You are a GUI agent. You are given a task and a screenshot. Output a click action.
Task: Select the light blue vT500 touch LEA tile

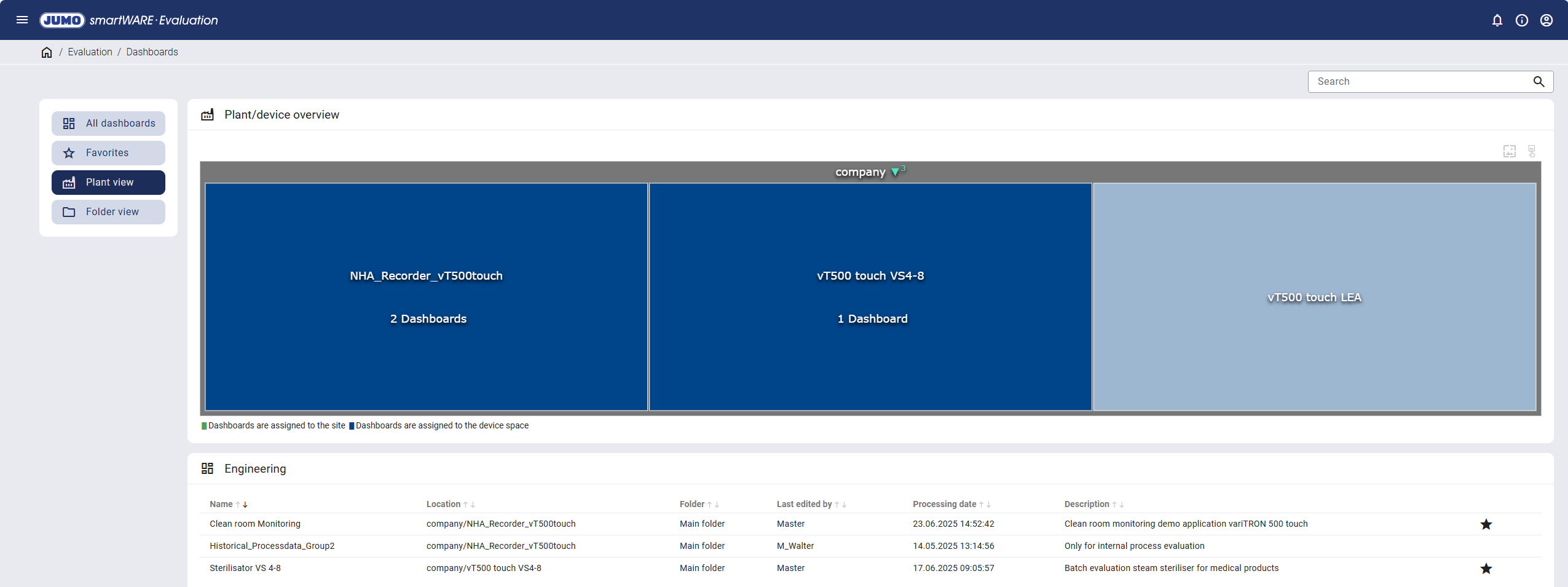[x=1314, y=297]
